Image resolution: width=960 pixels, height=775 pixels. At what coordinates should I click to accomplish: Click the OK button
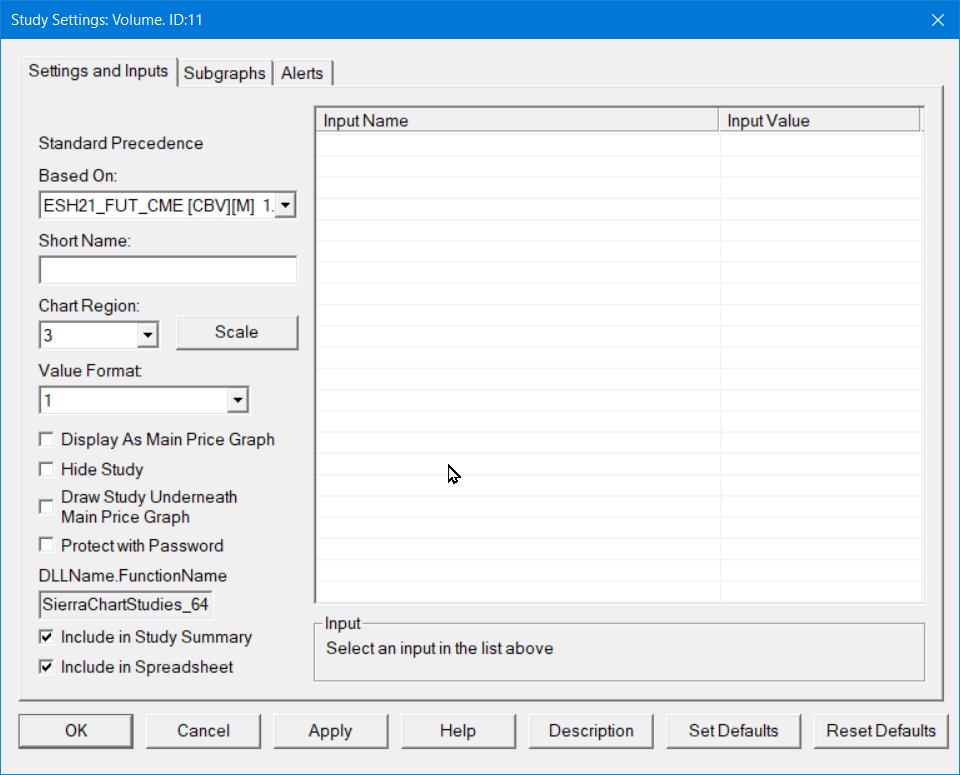[76, 731]
